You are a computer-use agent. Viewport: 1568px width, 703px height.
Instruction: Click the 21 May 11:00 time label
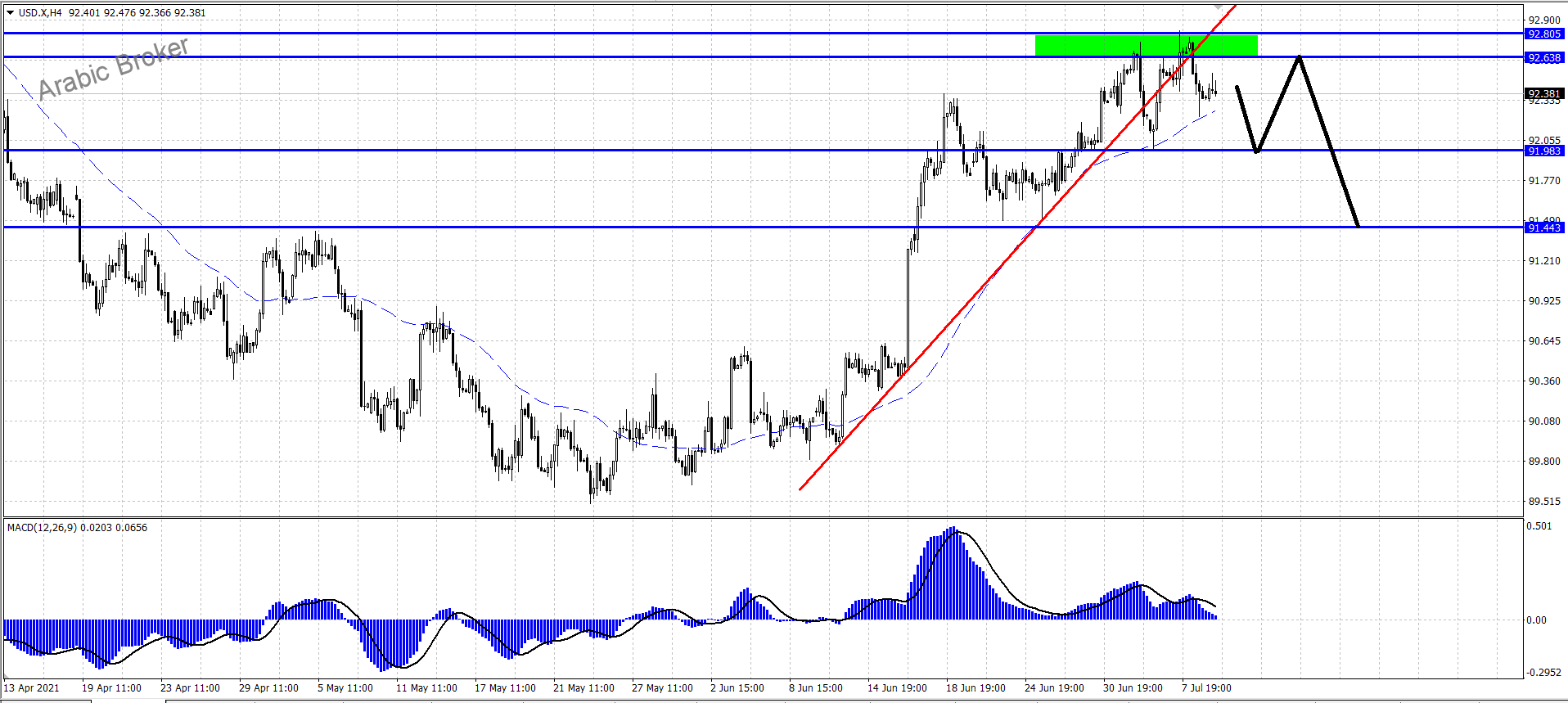pyautogui.click(x=583, y=688)
